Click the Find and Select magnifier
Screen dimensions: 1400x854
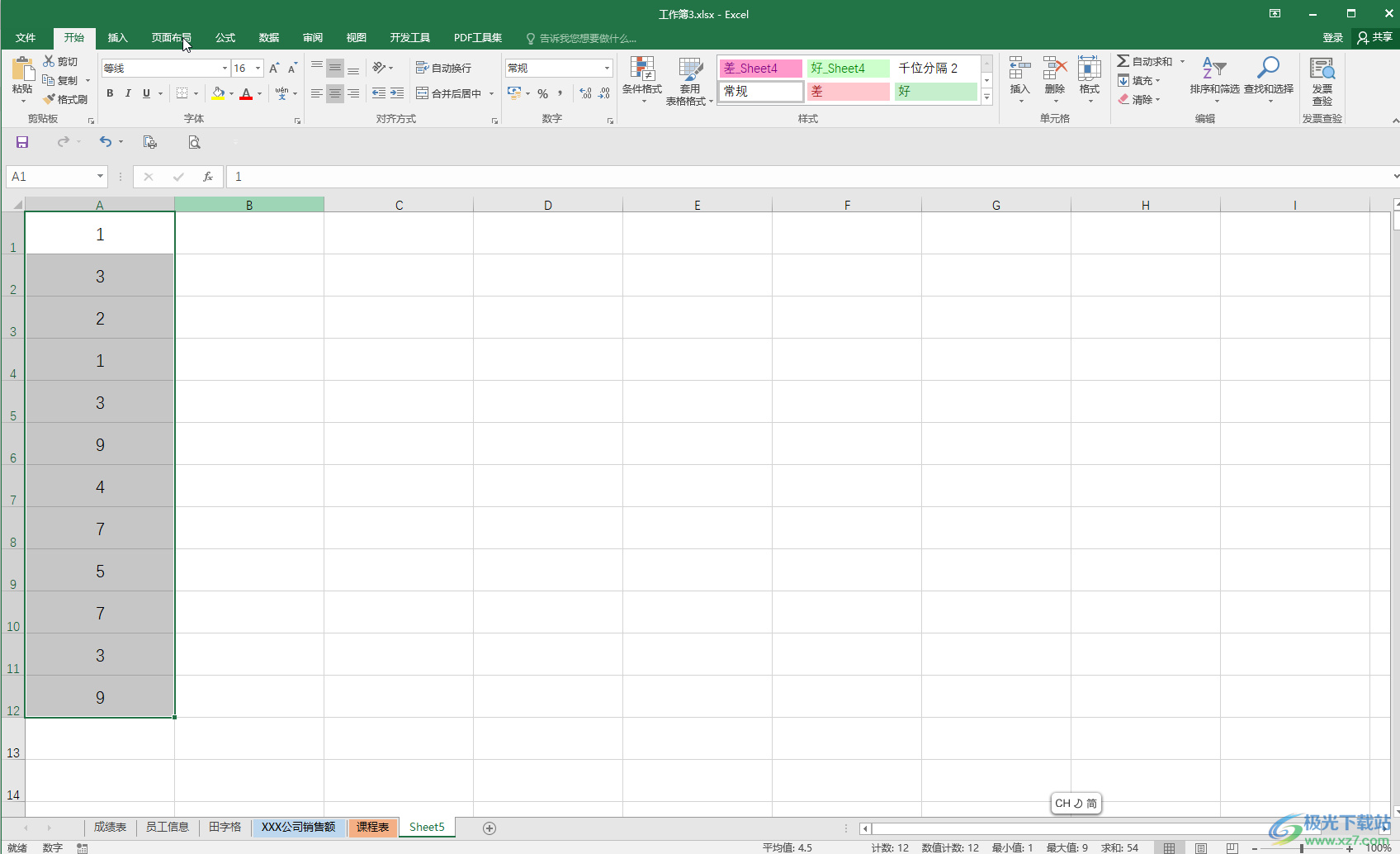coord(1269,68)
